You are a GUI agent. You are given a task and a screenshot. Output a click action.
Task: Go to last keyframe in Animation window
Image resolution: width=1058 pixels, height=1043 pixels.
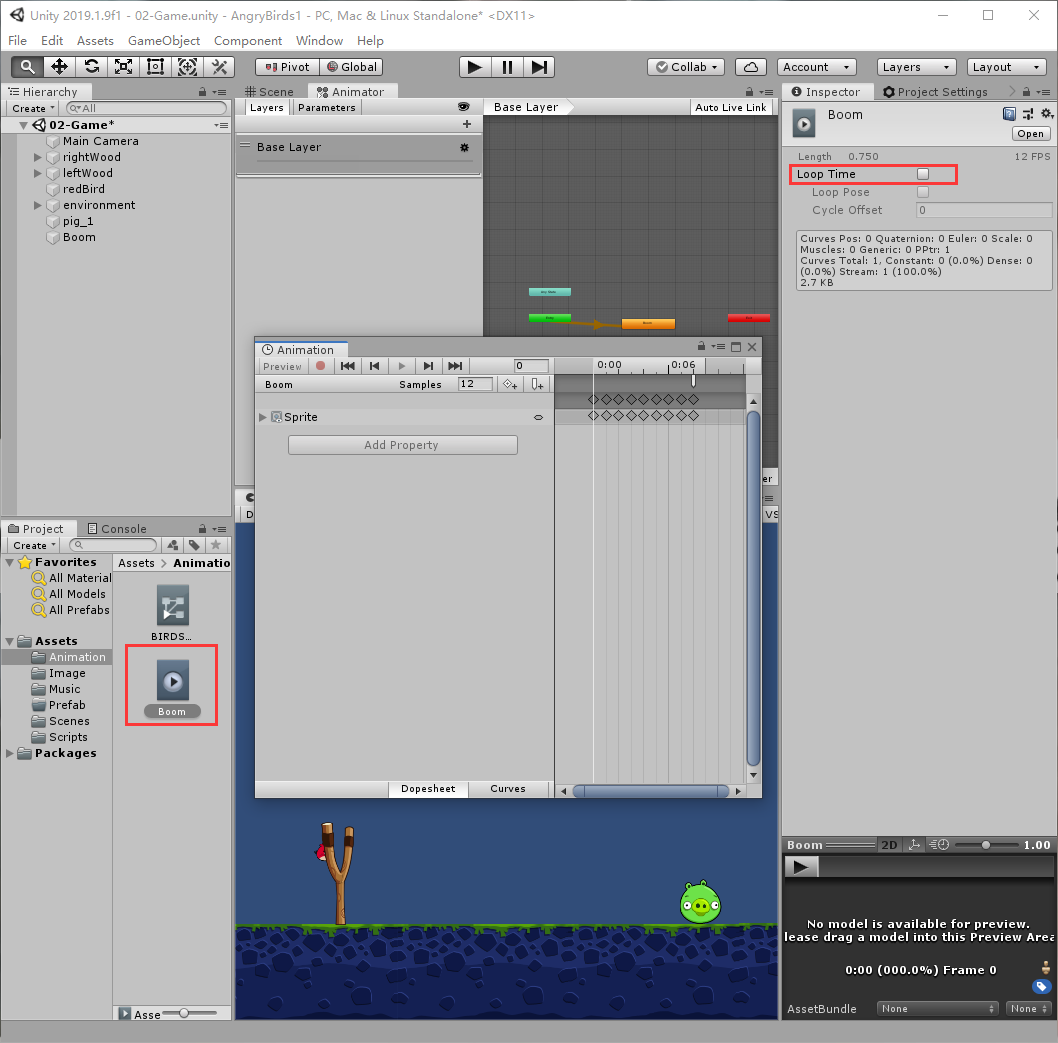click(455, 366)
